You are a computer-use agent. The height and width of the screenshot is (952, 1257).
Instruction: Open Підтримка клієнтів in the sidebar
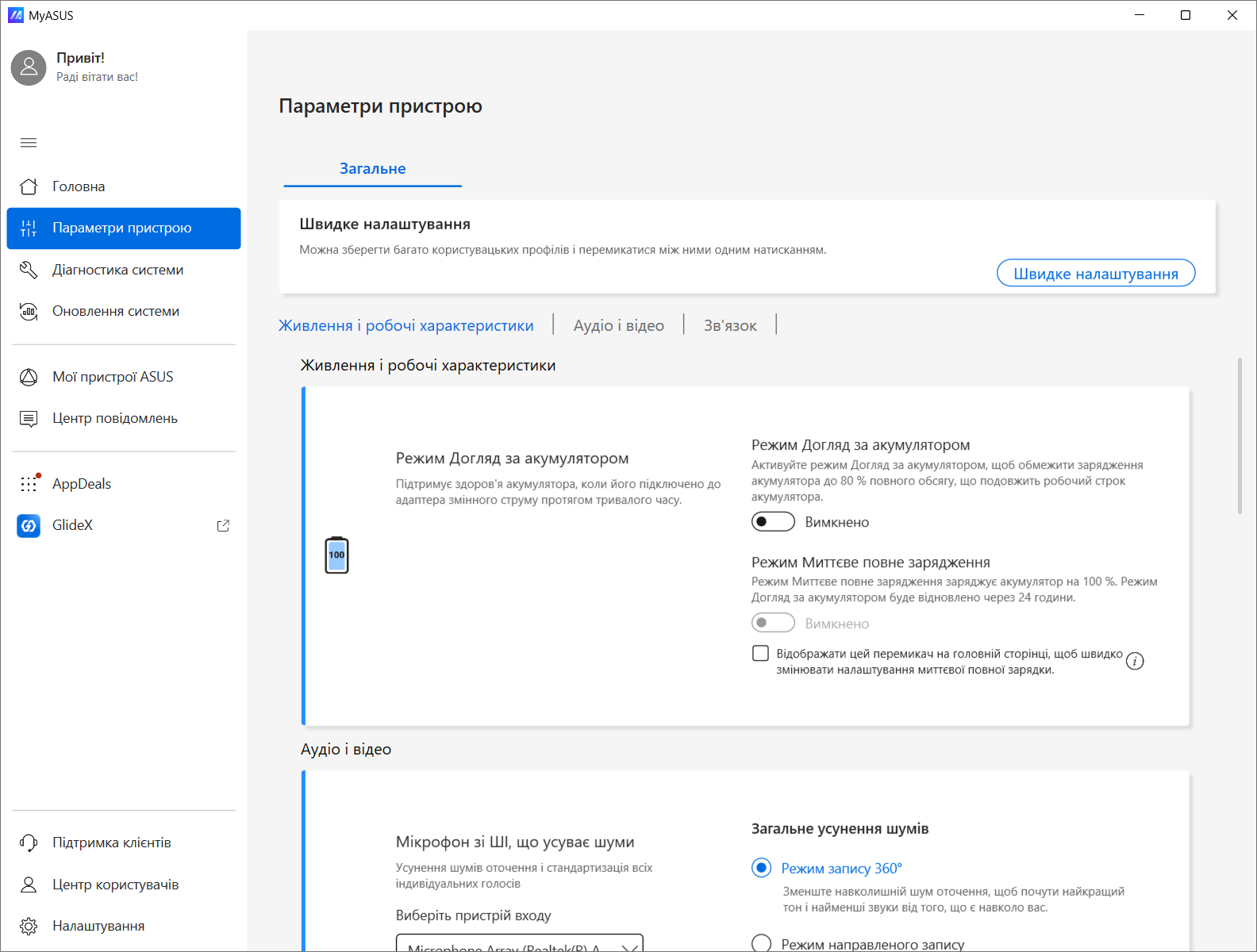tap(111, 843)
